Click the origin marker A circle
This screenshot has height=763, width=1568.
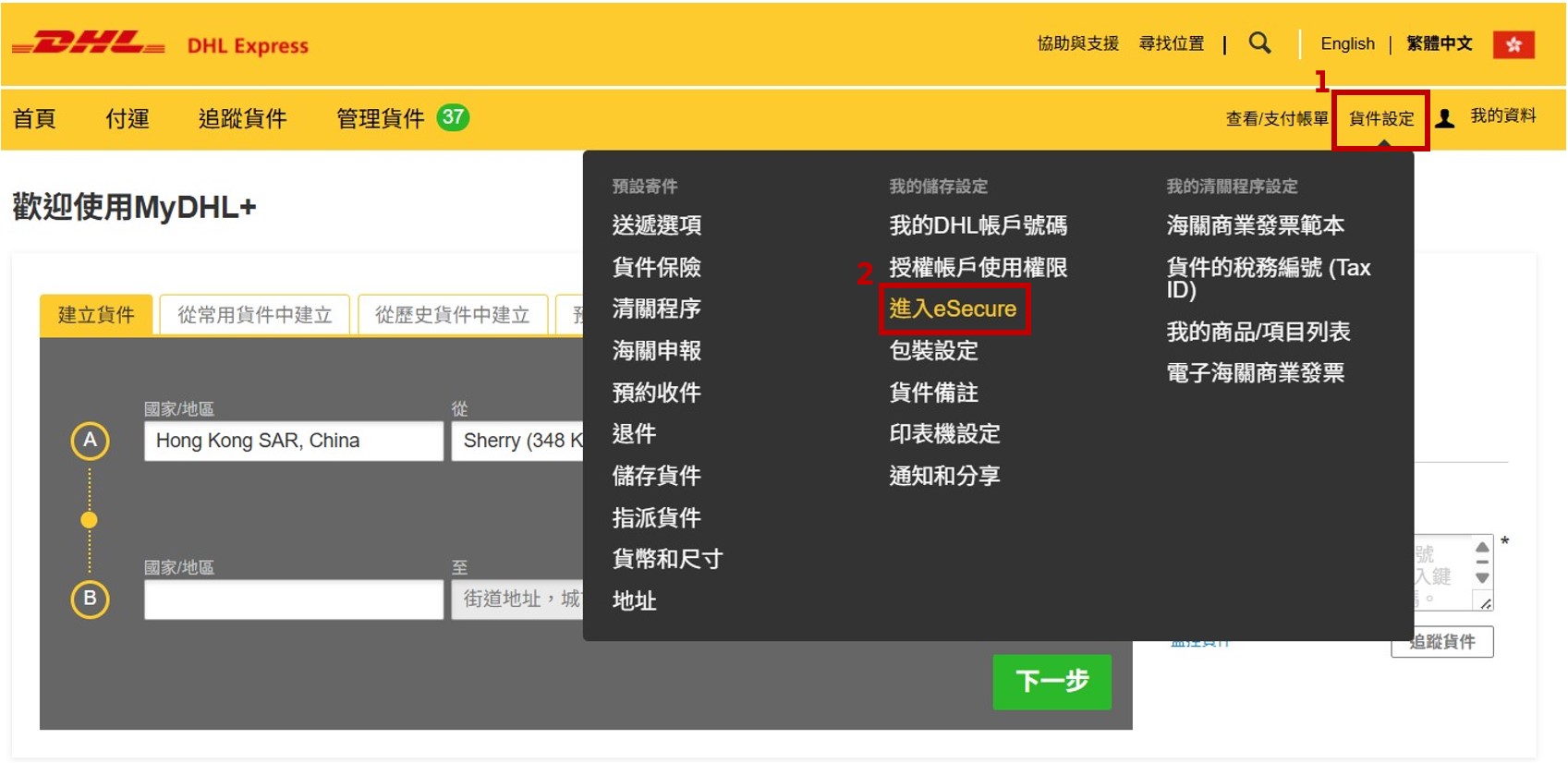90,441
